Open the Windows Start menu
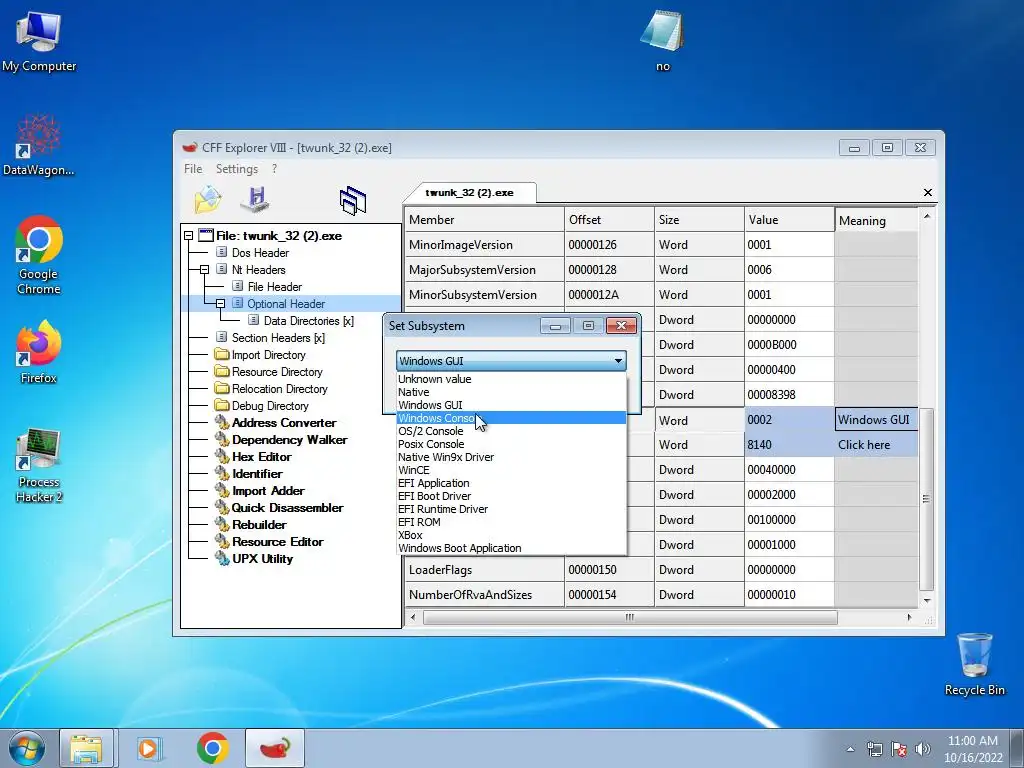Viewport: 1024px width, 768px height. tap(27, 748)
